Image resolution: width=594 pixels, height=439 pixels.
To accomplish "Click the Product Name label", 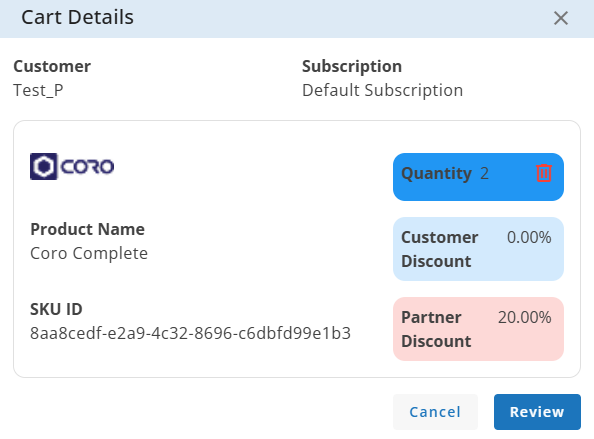I will (88, 229).
